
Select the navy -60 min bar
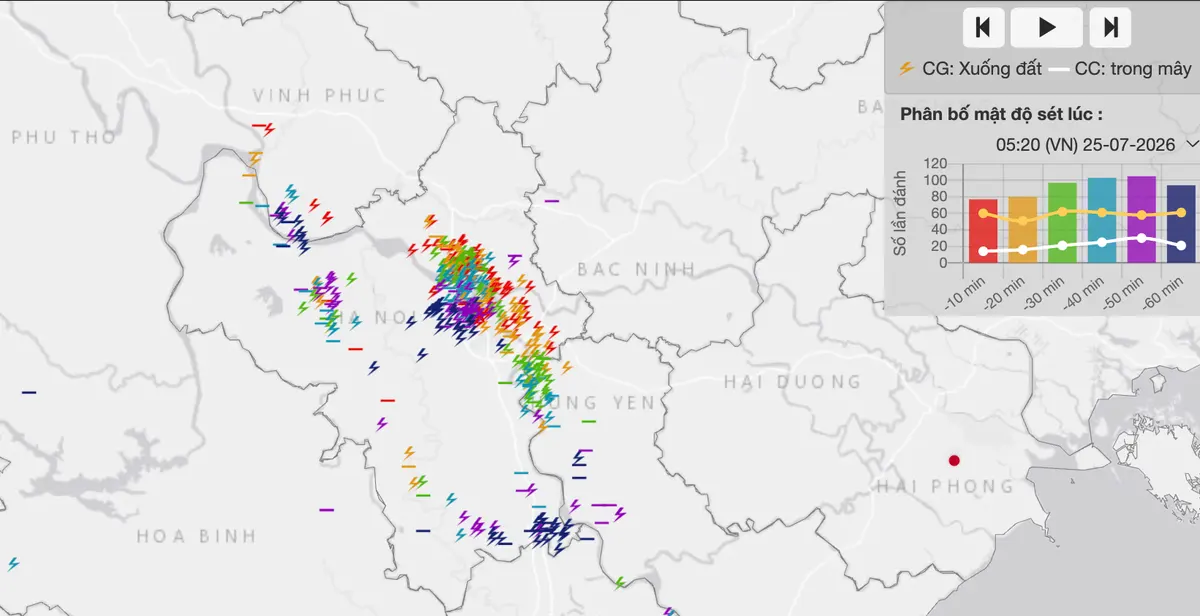(1181, 224)
